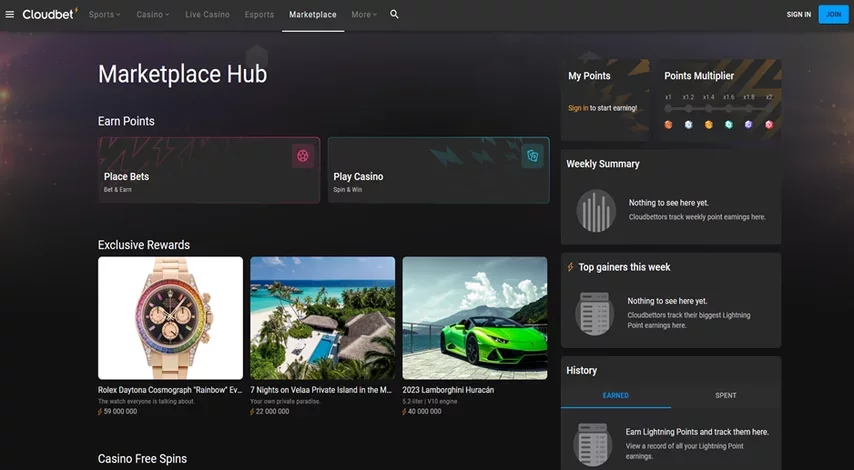The width and height of the screenshot is (854, 470).
Task: Click the Exclusive Rewards heading
Action: click(144, 245)
